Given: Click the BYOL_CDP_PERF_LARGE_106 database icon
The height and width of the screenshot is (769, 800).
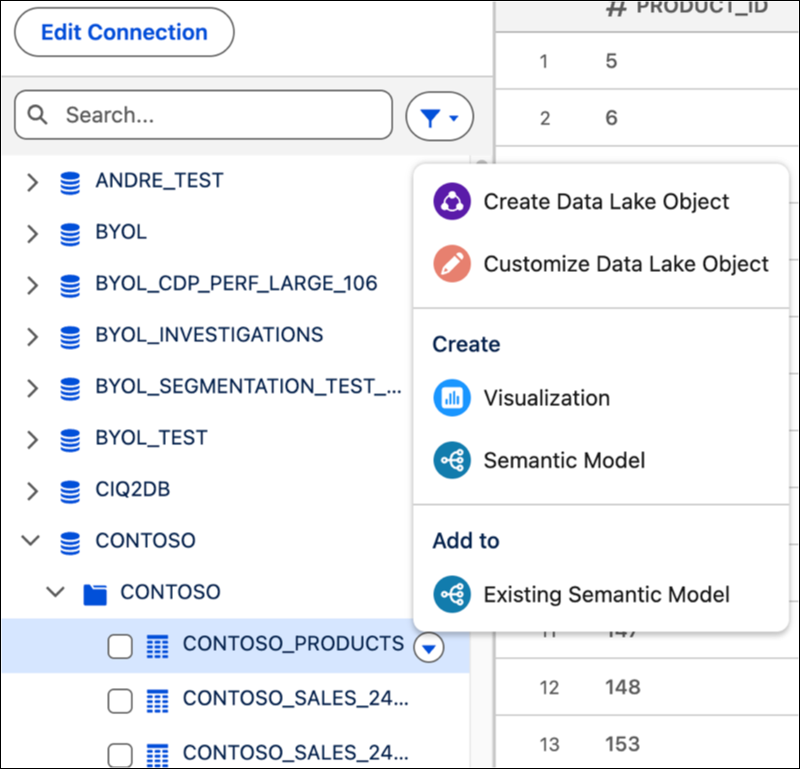Looking at the screenshot, I should 70,286.
